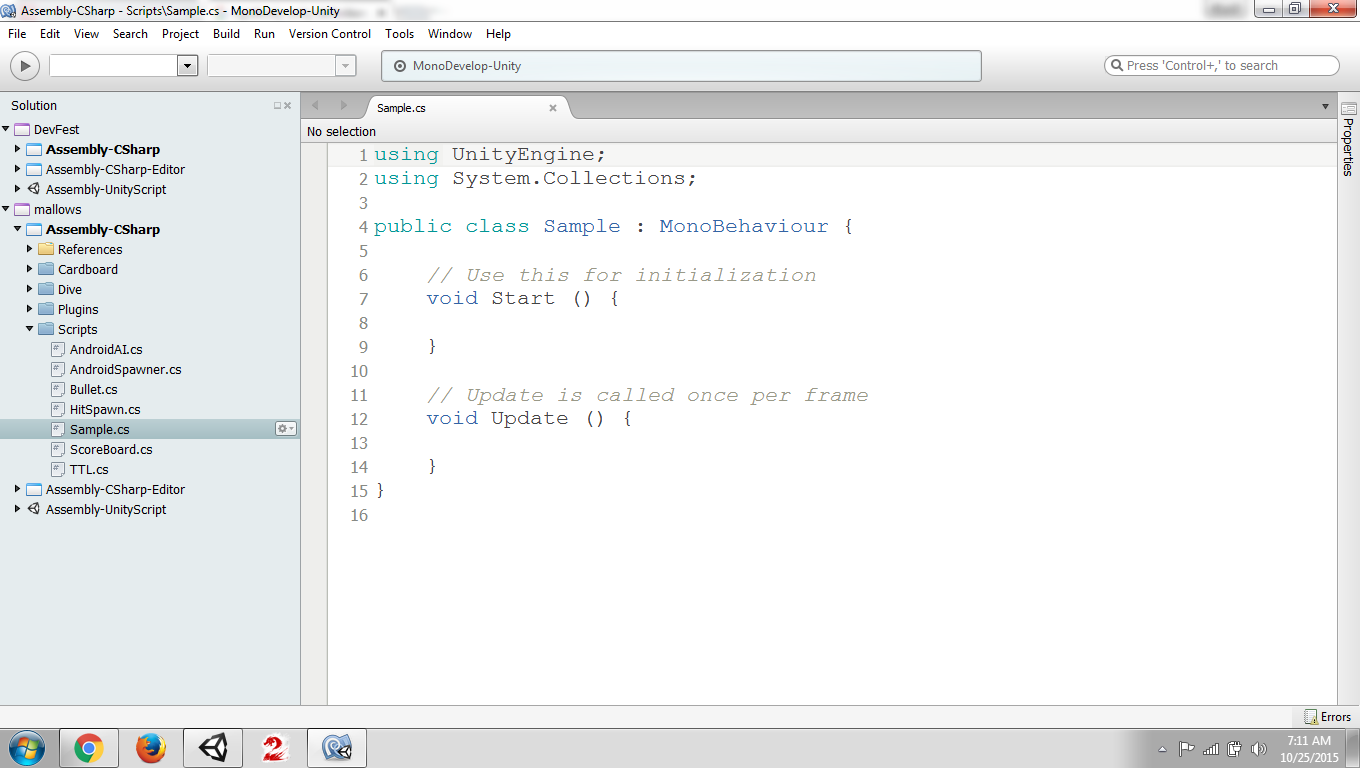Image resolution: width=1360 pixels, height=768 pixels.
Task: Expand Assembly-UnityScript under DevFest
Action: 18,189
